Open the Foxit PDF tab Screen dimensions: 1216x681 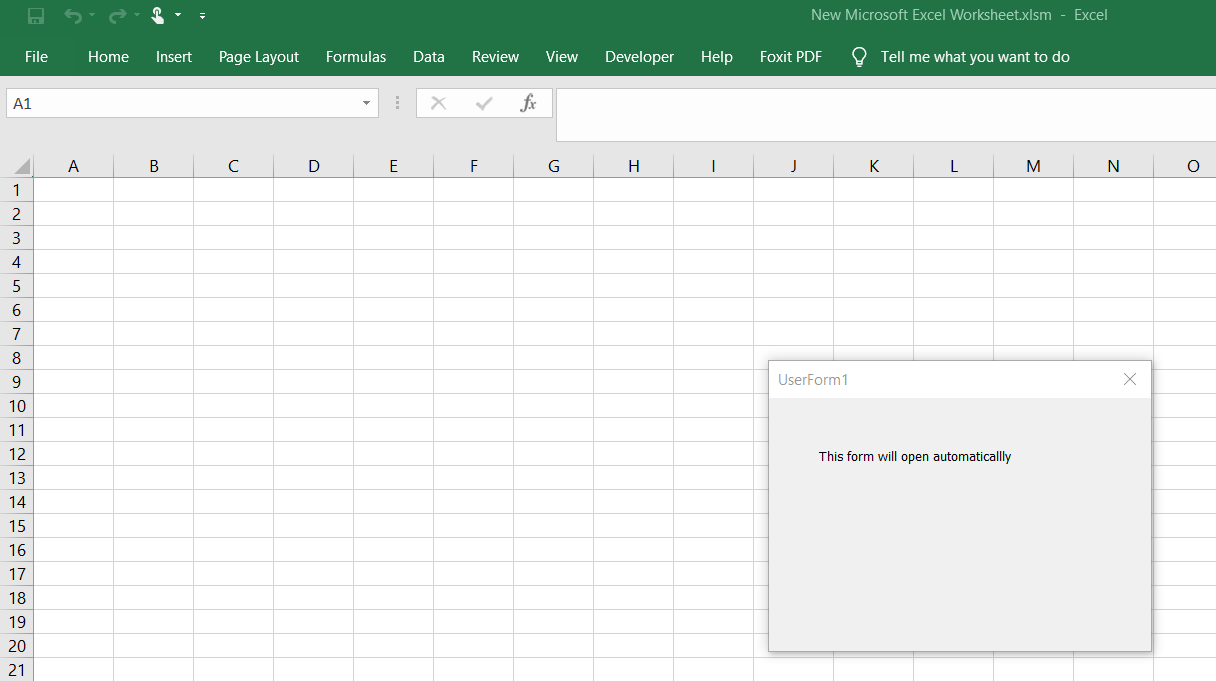tap(791, 57)
